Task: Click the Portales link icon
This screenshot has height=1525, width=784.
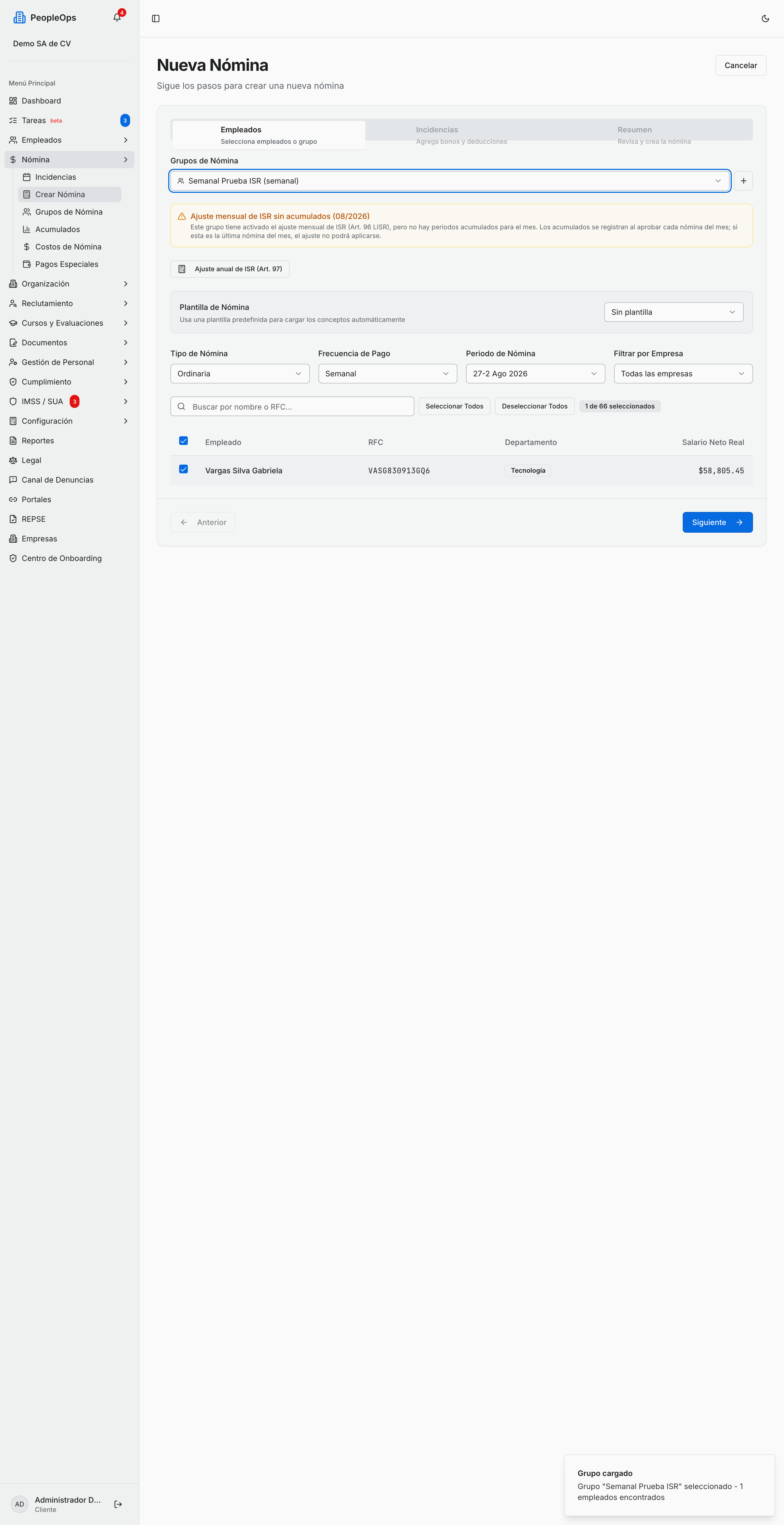Action: coord(13,499)
